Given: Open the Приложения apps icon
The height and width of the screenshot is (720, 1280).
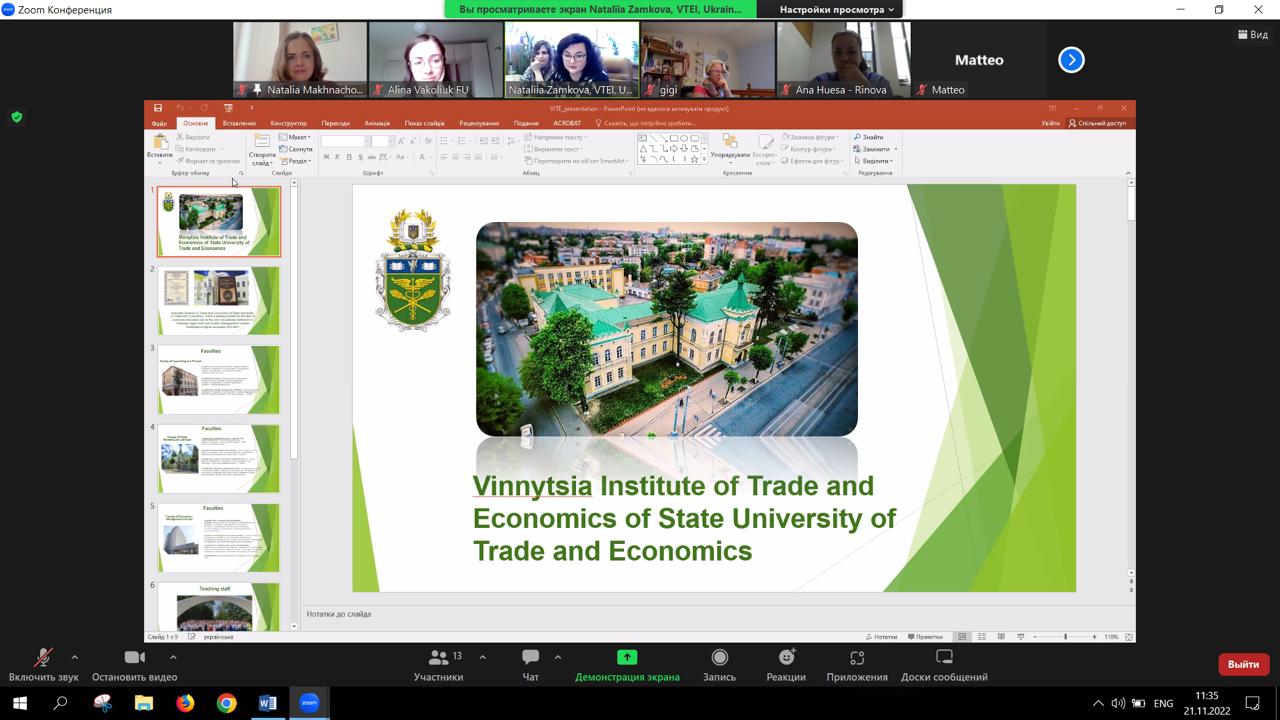Looking at the screenshot, I should 857,657.
